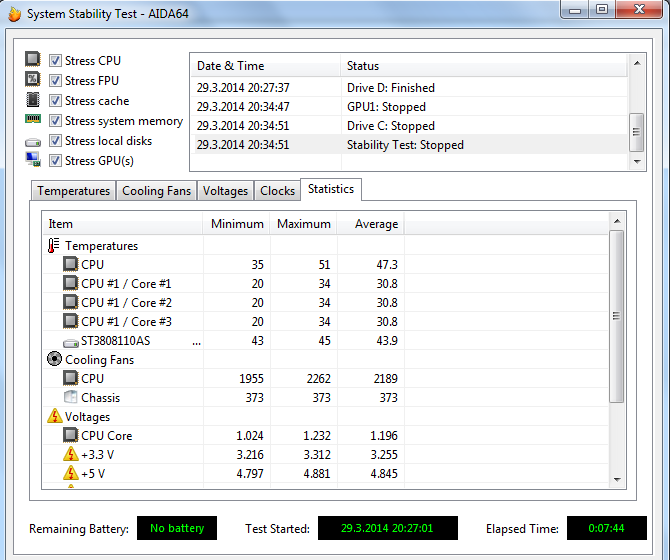Click the bolt icon of +3.3 V row
The image size is (671, 560).
71,454
